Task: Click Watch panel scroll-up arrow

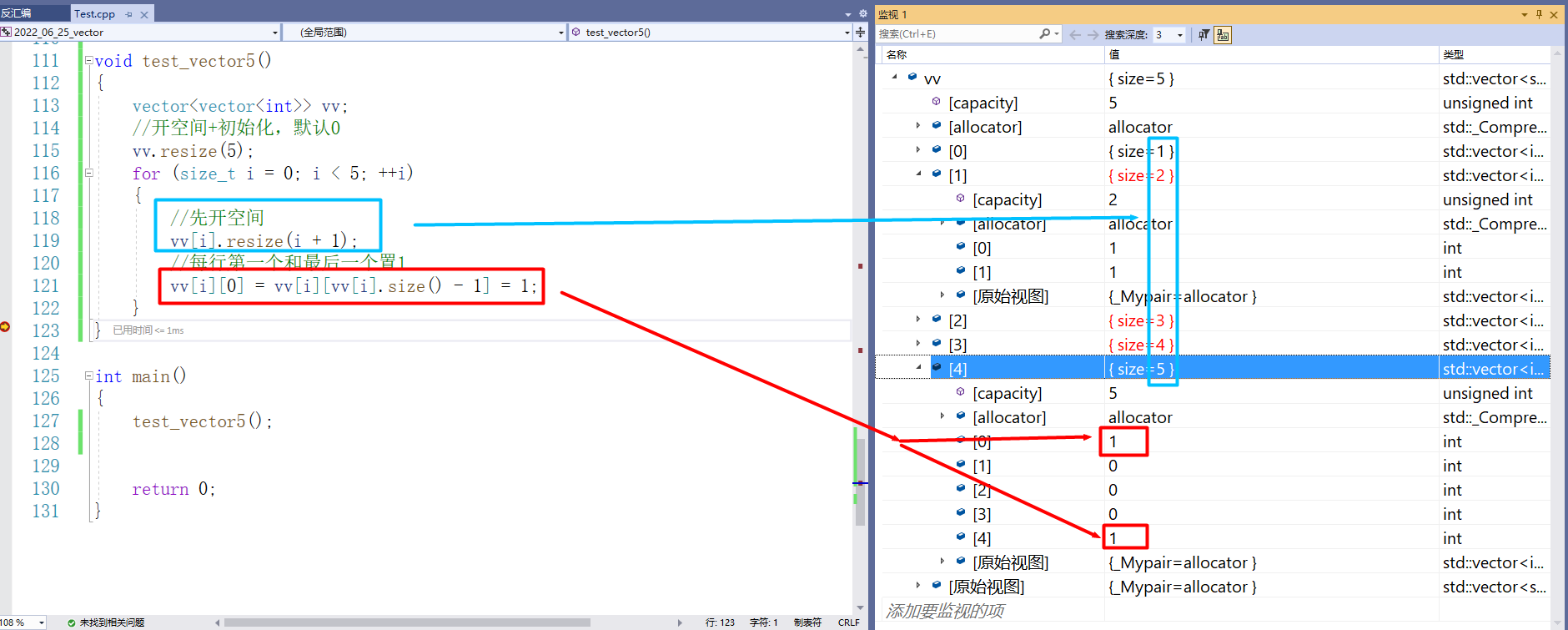Action: pos(1557,53)
